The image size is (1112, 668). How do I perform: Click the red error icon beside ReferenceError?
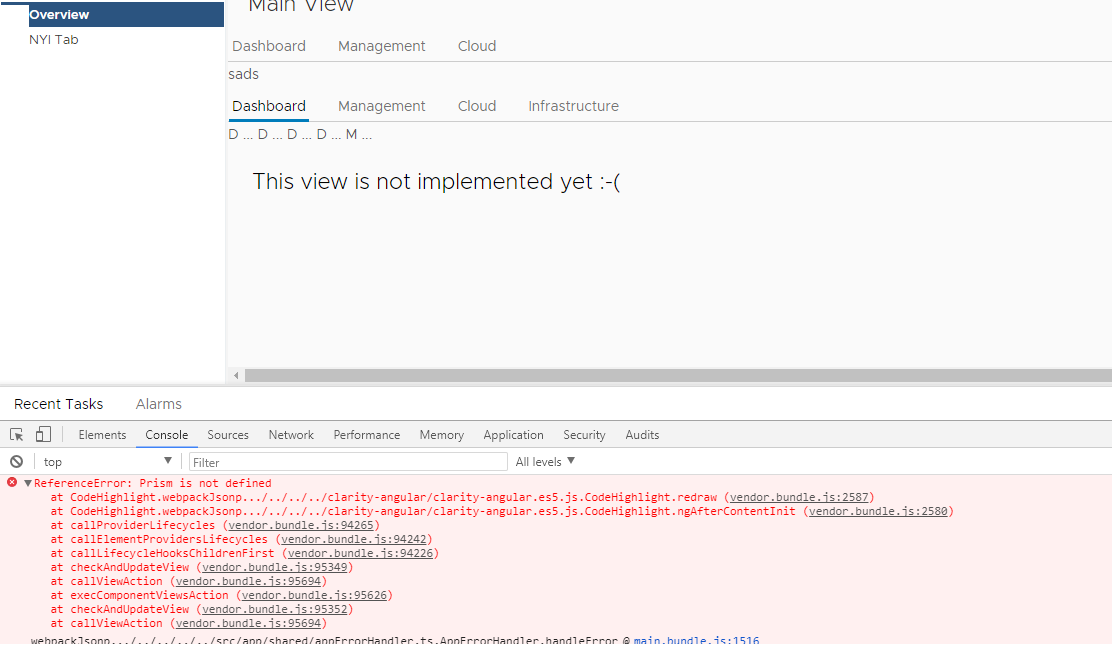pos(10,483)
